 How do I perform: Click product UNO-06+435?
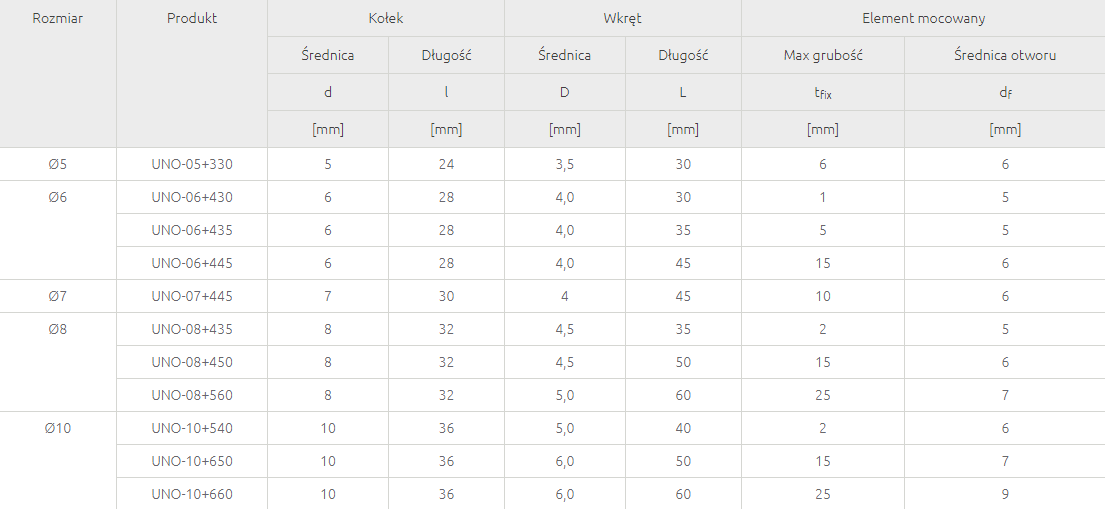point(192,230)
